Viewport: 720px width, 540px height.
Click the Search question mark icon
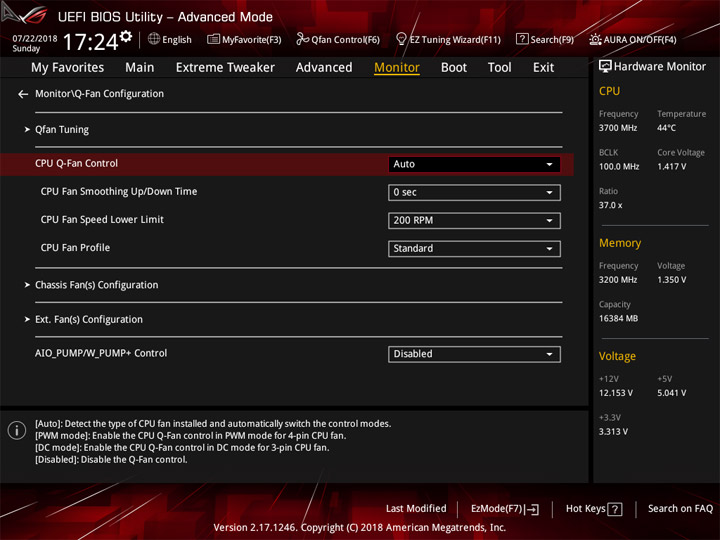point(522,39)
